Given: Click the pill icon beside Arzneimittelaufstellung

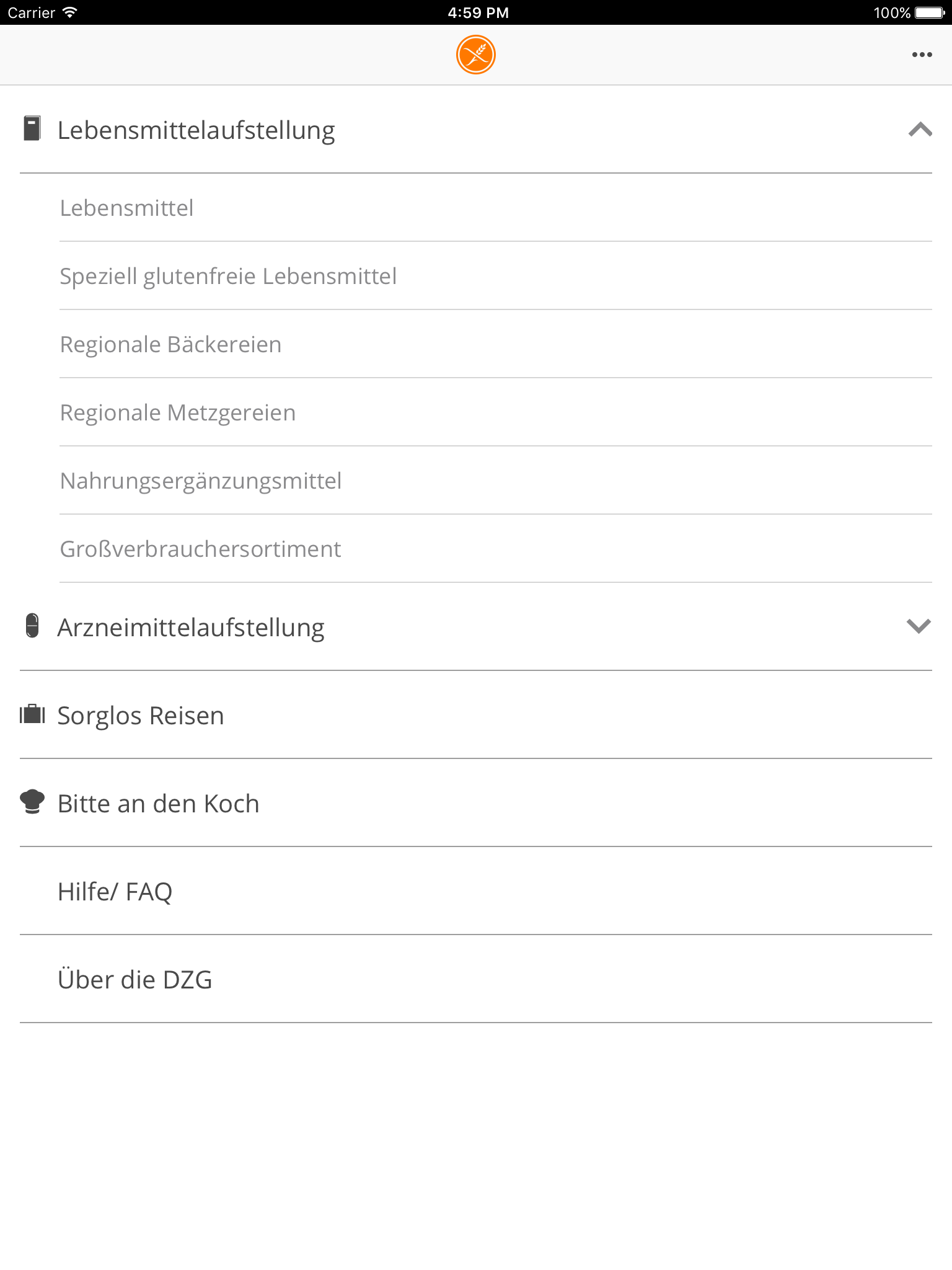Looking at the screenshot, I should point(33,627).
